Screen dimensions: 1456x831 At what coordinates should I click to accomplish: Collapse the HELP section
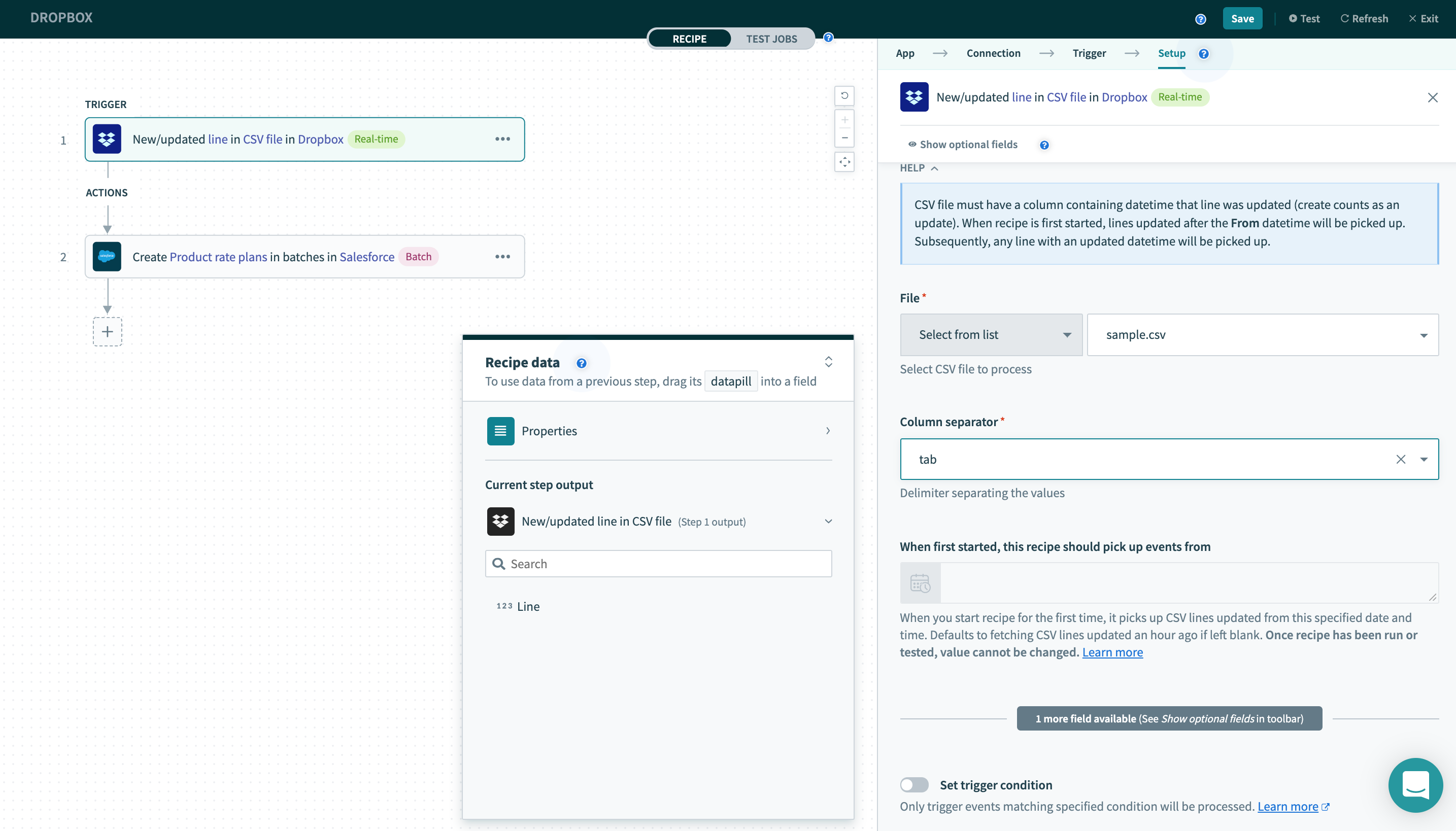click(x=919, y=168)
